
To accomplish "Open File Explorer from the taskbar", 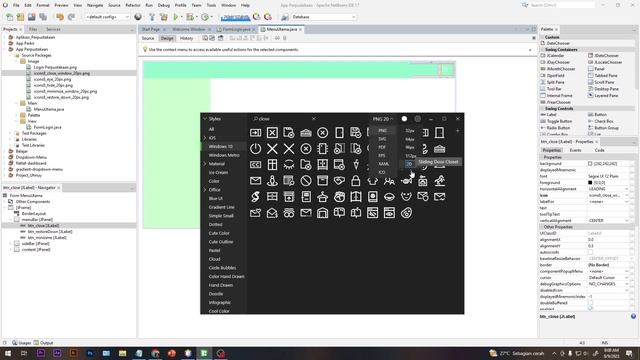I will (122, 353).
